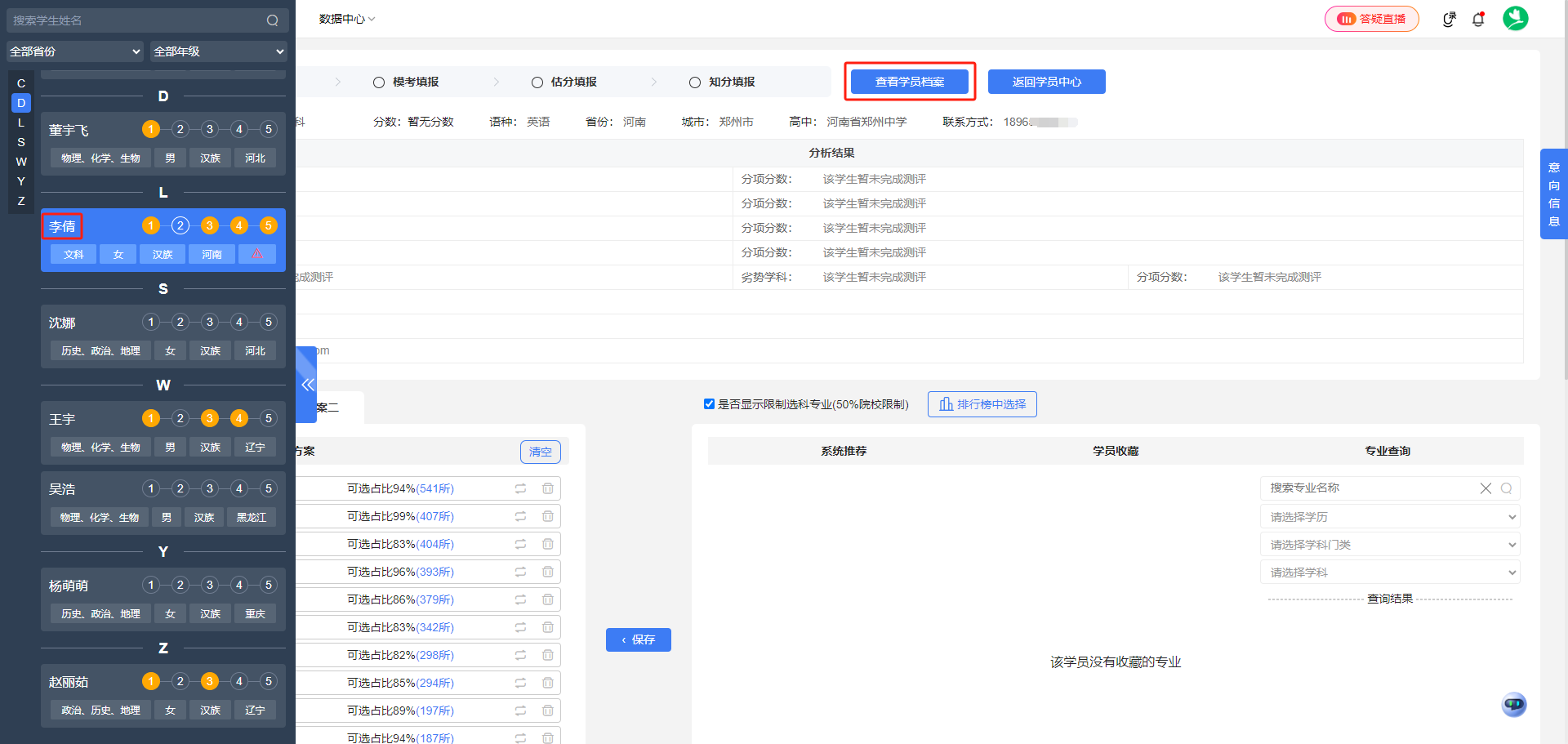Viewport: 1568px width, 744px height.
Task: Refresh the 94%(541所) plan row
Action: coord(520,488)
